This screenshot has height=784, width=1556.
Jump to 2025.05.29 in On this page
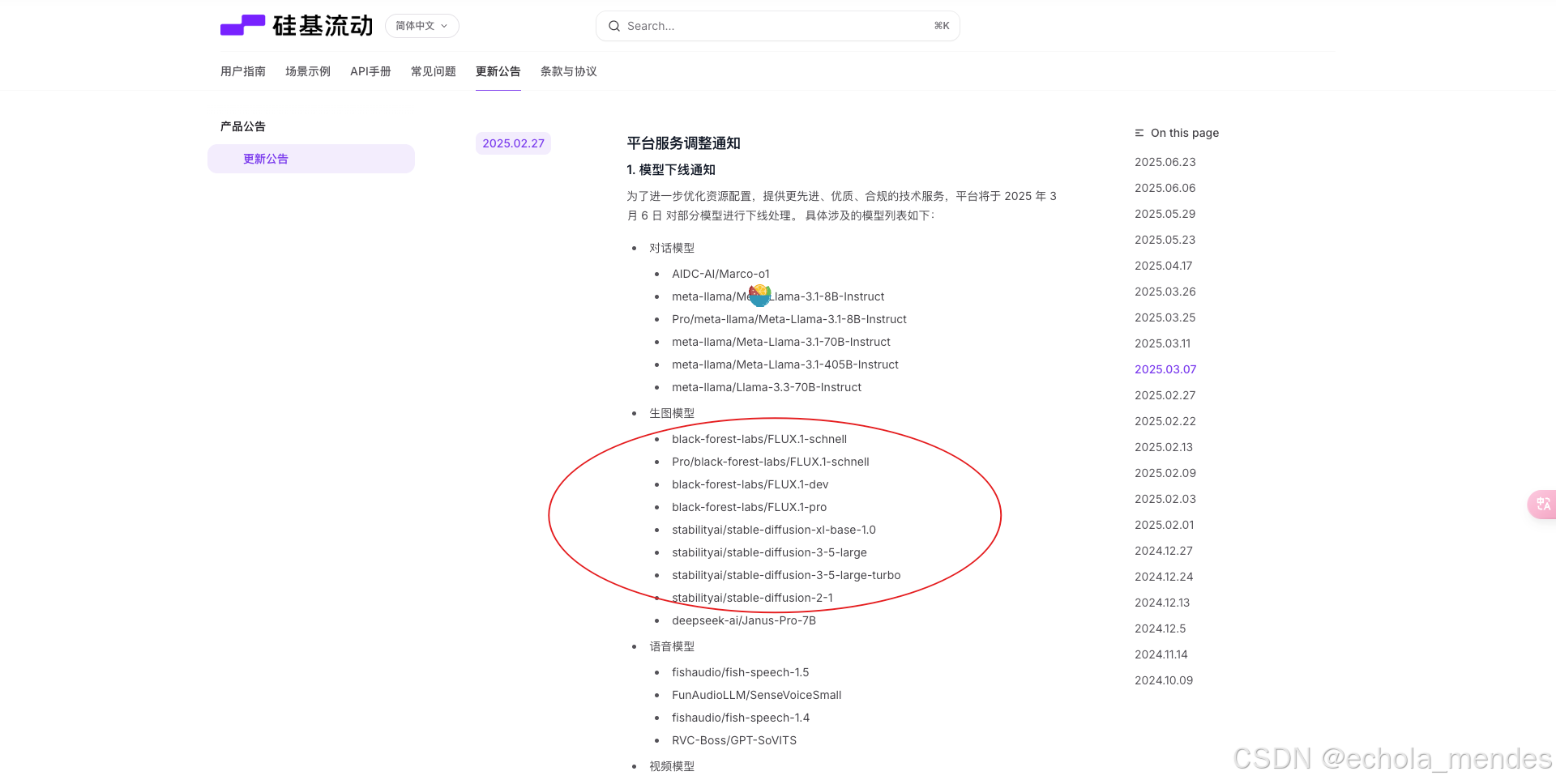coord(1165,214)
